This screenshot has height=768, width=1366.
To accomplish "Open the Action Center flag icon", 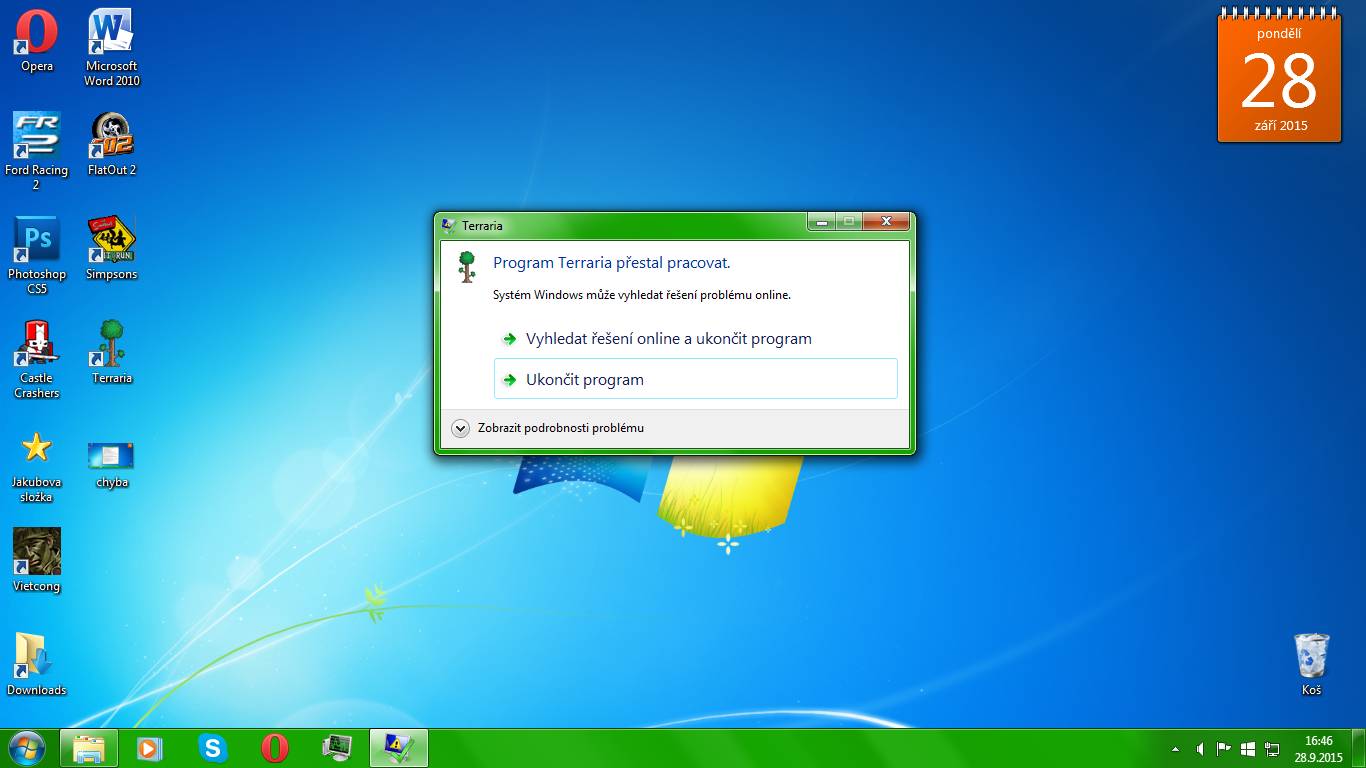I will (x=1223, y=748).
